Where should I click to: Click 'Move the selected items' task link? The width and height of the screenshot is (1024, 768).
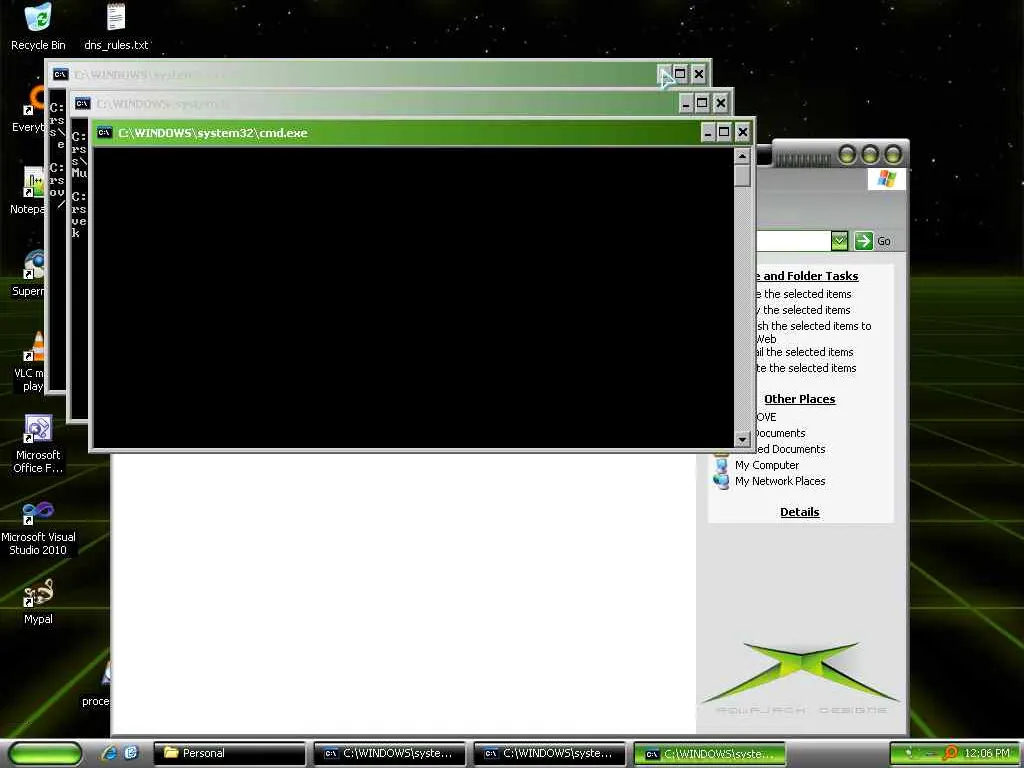point(803,294)
